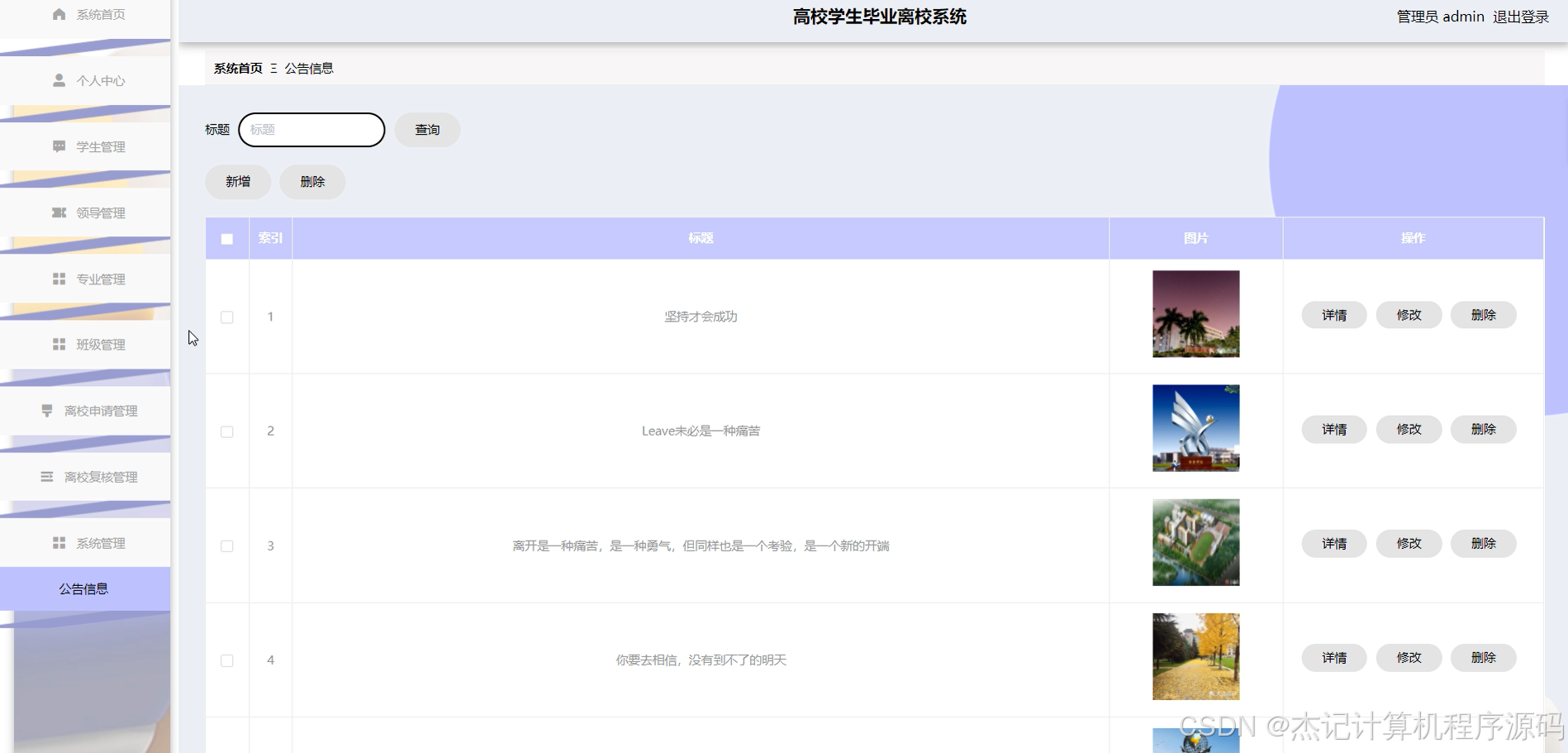The width and height of the screenshot is (1568, 753).
Task: Check the checkbox for row 1 坚持才会成功
Action: [x=227, y=317]
